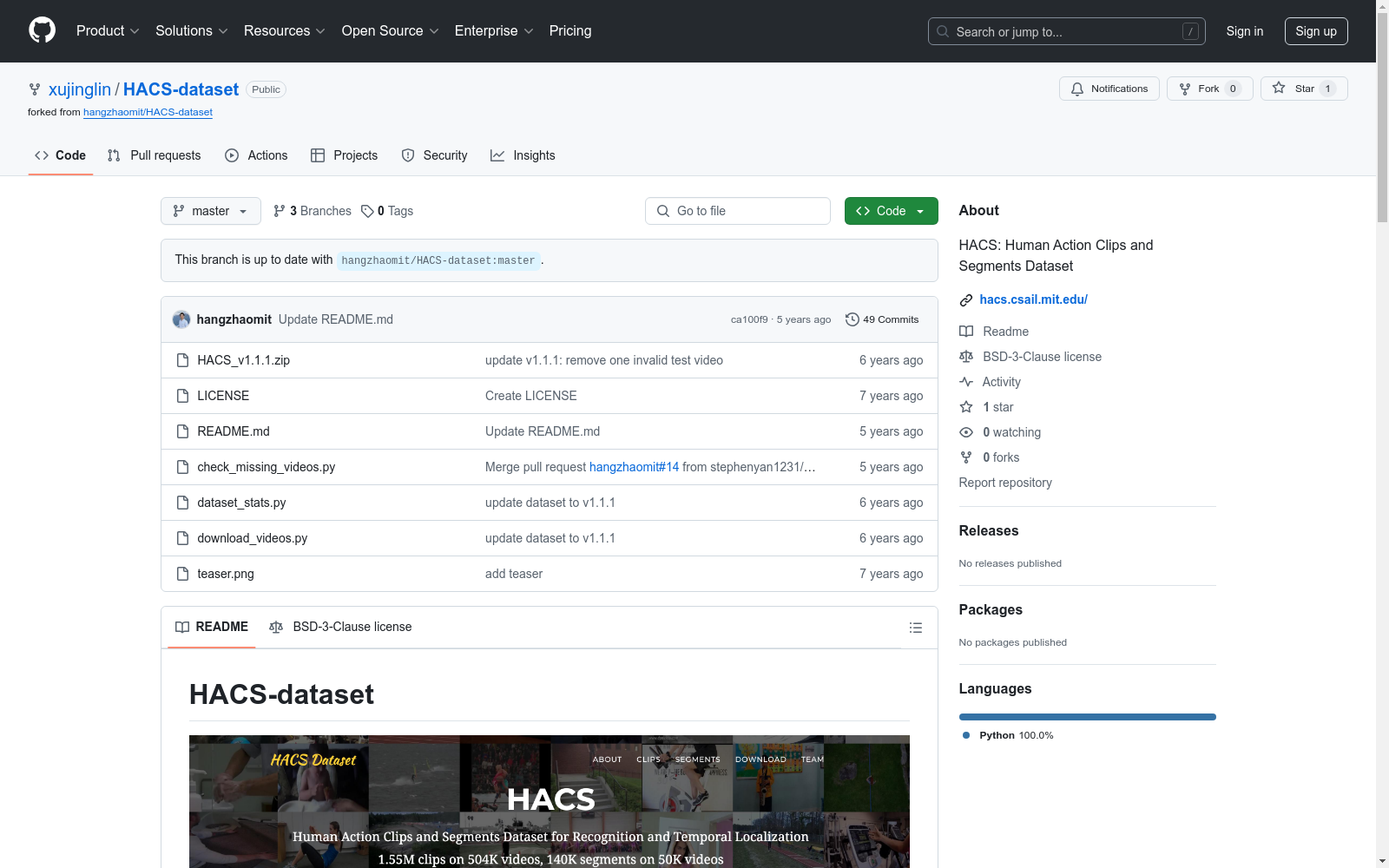Open hangzhaomit/HACS-dataset:master comparison link
The height and width of the screenshot is (868, 1389).
click(x=438, y=260)
